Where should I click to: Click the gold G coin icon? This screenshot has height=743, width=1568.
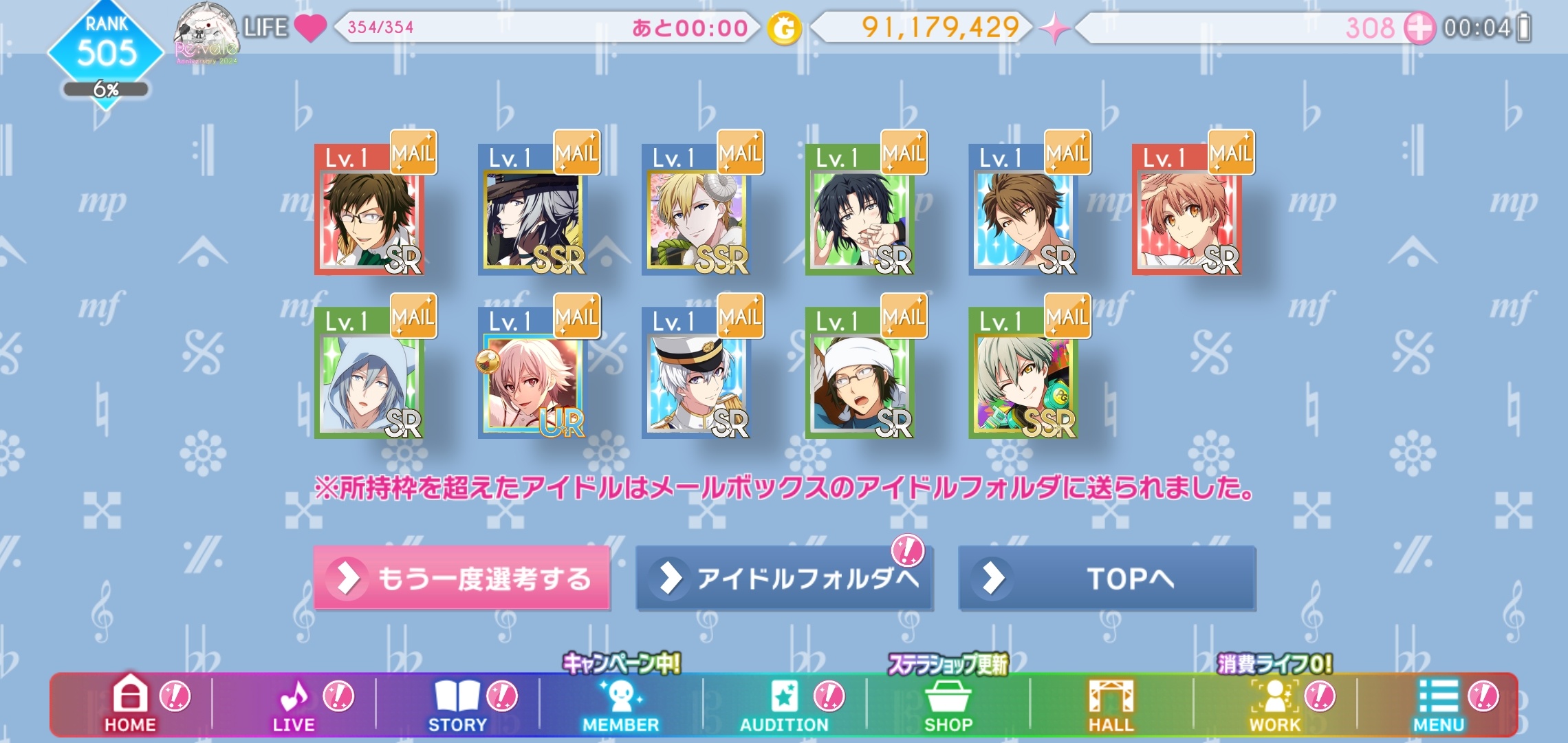785,29
